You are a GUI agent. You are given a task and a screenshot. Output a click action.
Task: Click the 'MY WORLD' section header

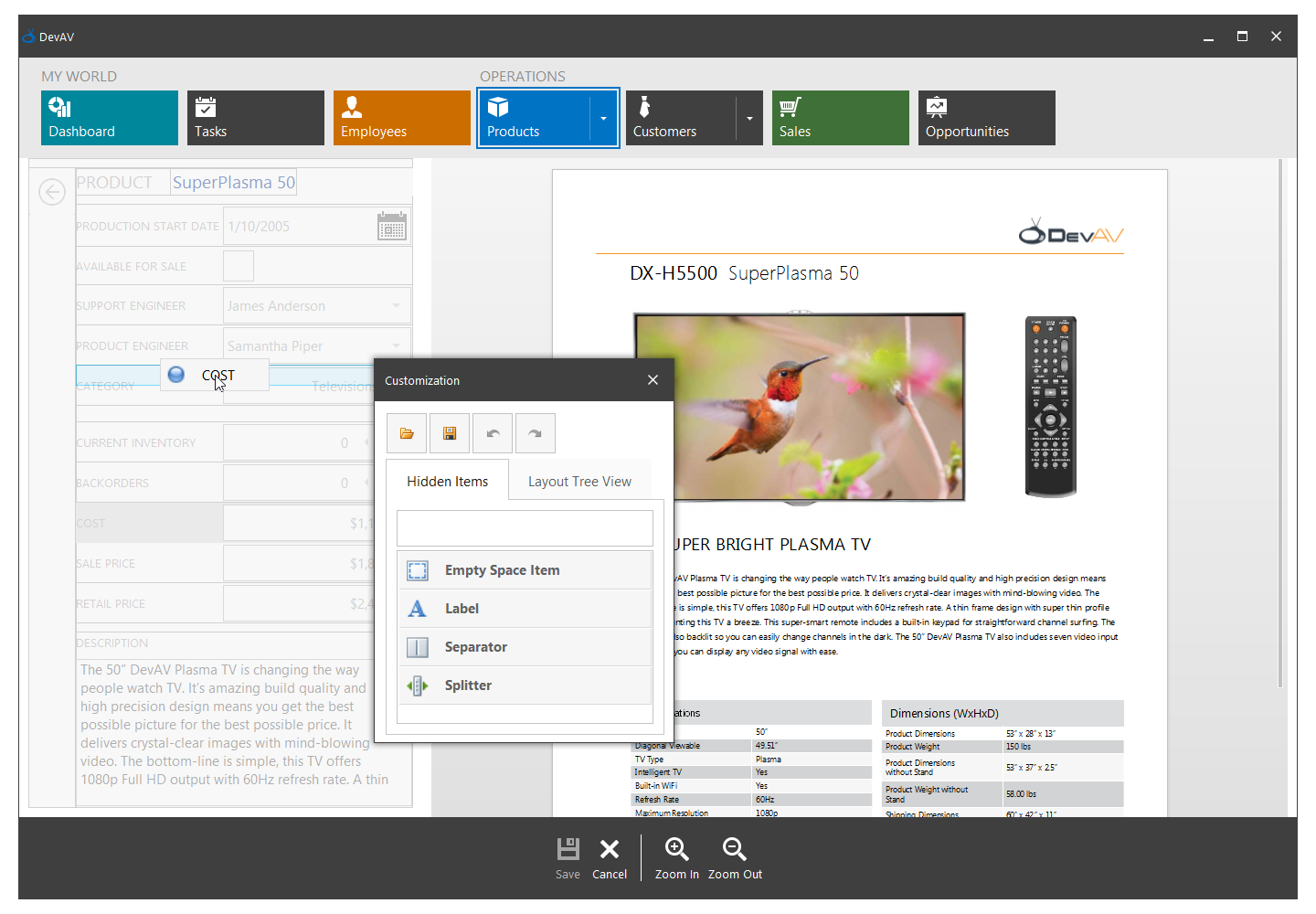pos(79,77)
